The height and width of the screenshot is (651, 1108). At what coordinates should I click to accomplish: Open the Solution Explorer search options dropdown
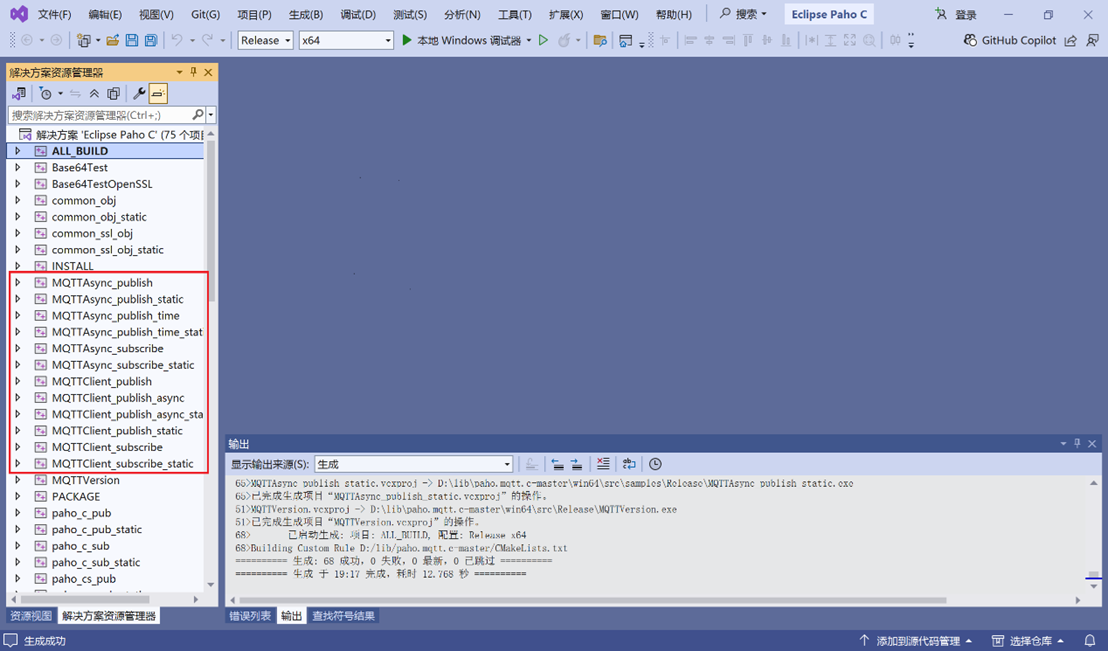coord(211,115)
